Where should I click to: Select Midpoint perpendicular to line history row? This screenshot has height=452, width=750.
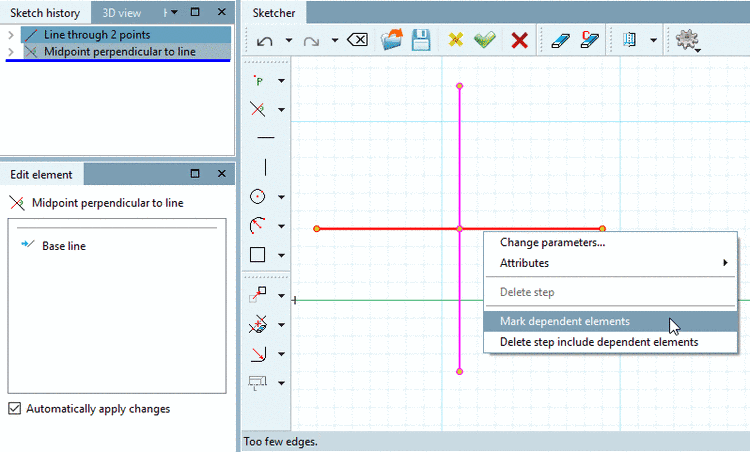tap(126, 52)
